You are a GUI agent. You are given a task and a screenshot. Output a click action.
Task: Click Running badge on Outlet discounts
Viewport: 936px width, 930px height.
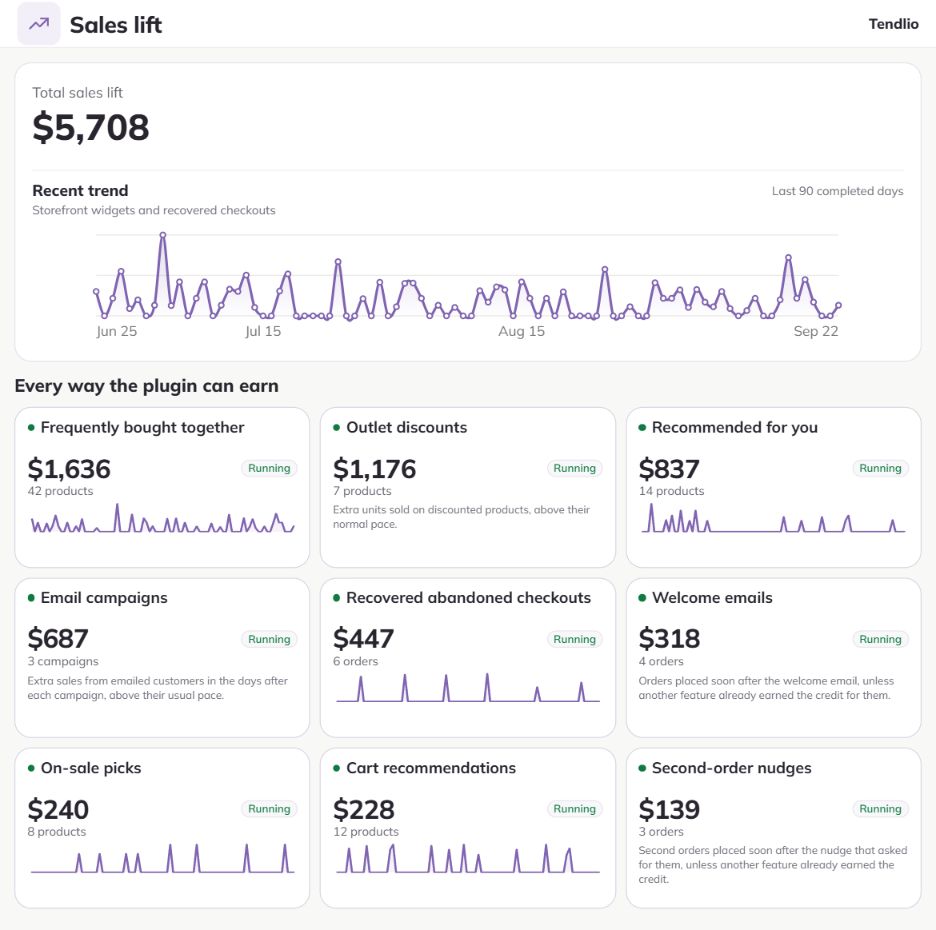574,468
